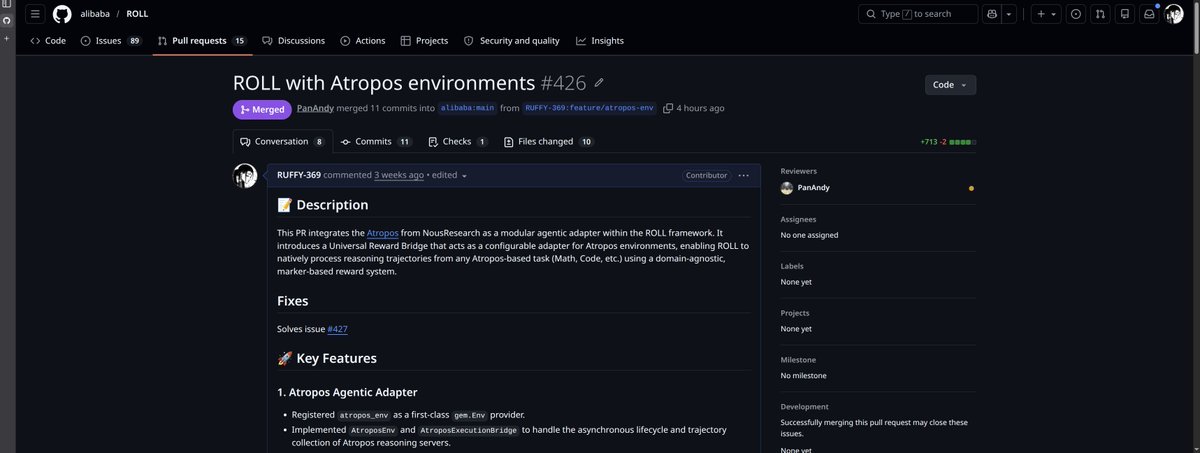This screenshot has height=453, width=1200.
Task: Open the notifications inbox icon
Action: tap(1150, 14)
